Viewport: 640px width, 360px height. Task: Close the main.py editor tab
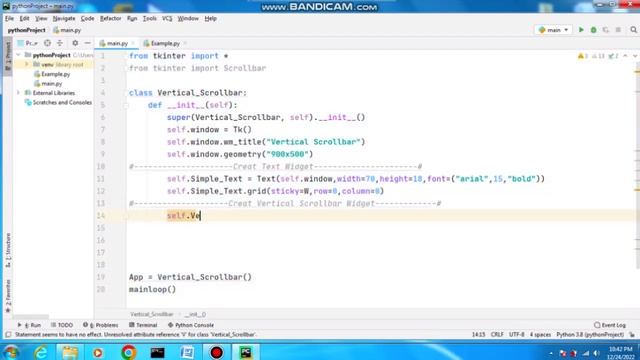click(133, 43)
